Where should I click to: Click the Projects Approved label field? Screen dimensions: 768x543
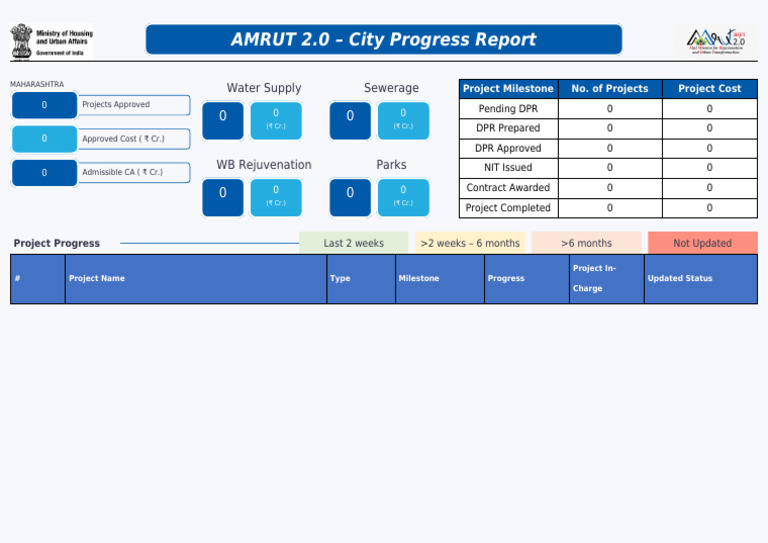point(134,105)
